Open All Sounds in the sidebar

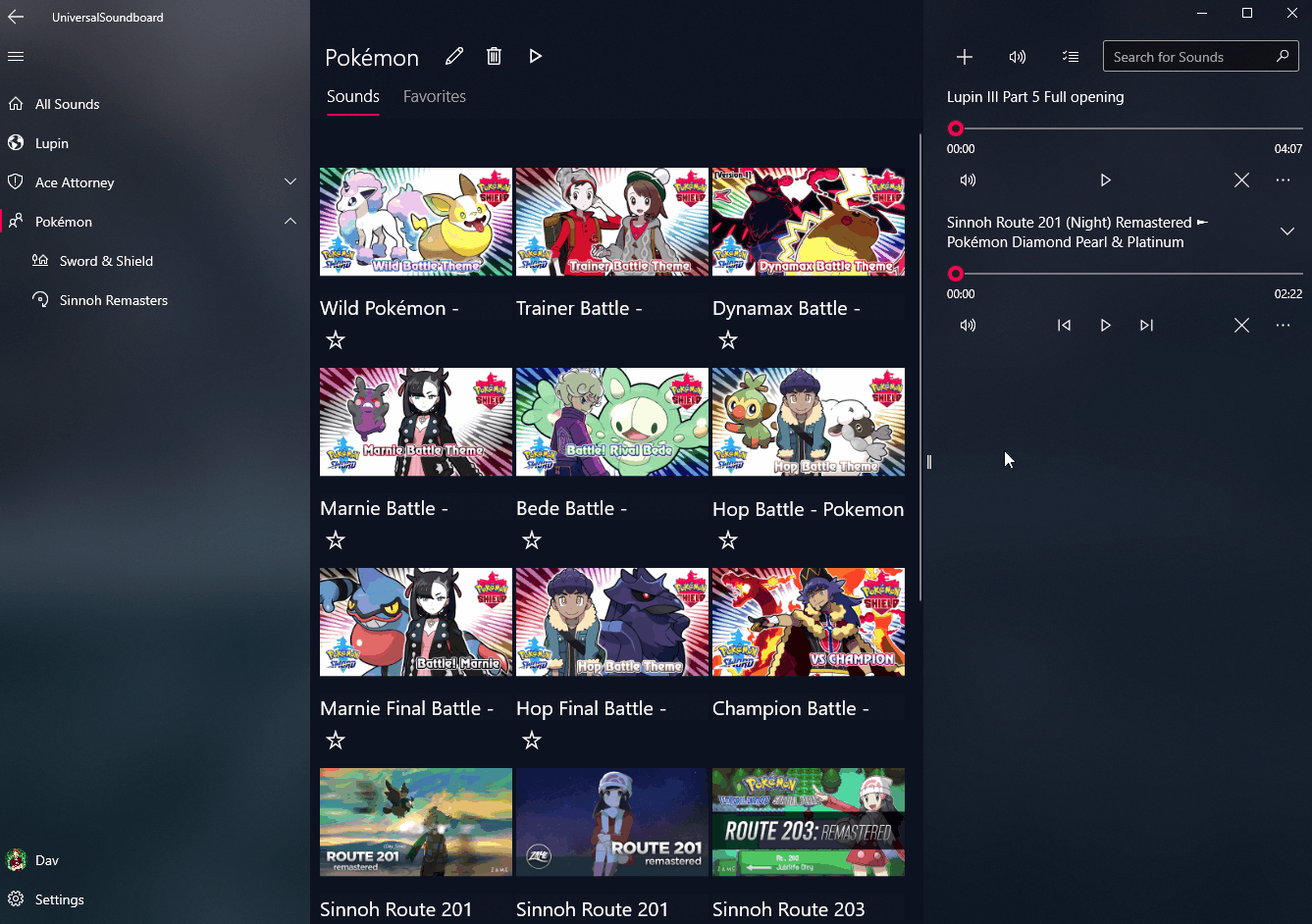pos(155,104)
